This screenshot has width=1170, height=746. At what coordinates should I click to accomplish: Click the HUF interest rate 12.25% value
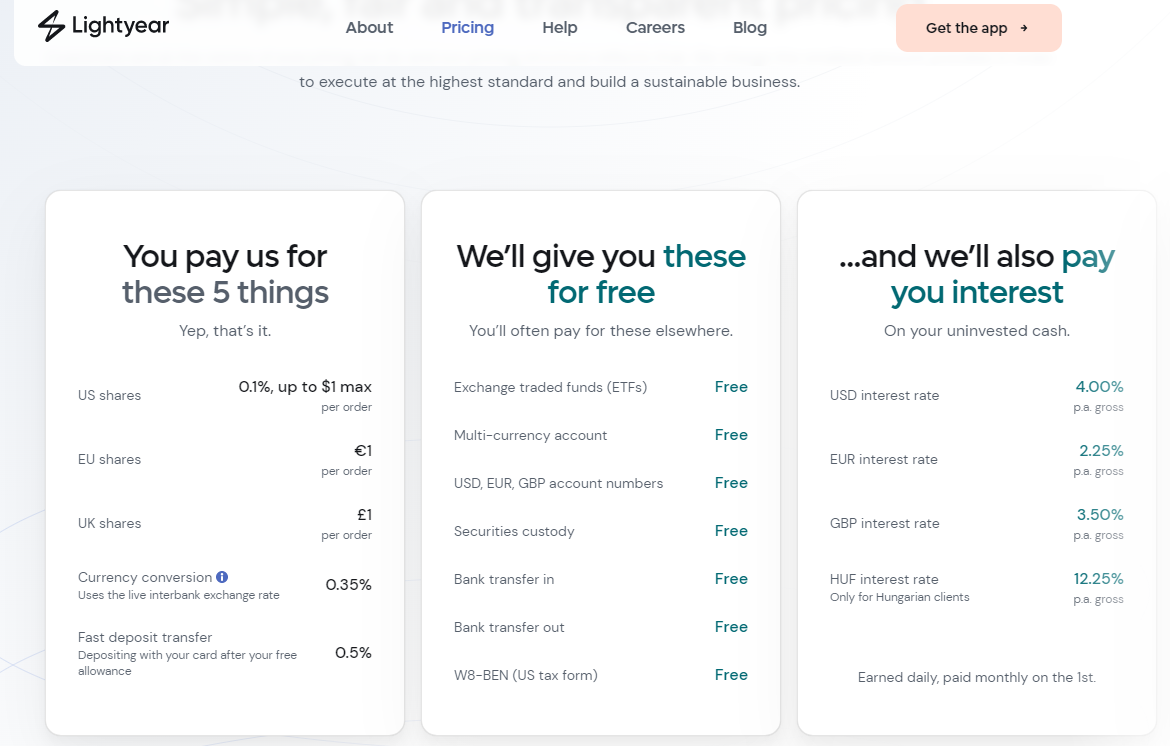click(1098, 579)
